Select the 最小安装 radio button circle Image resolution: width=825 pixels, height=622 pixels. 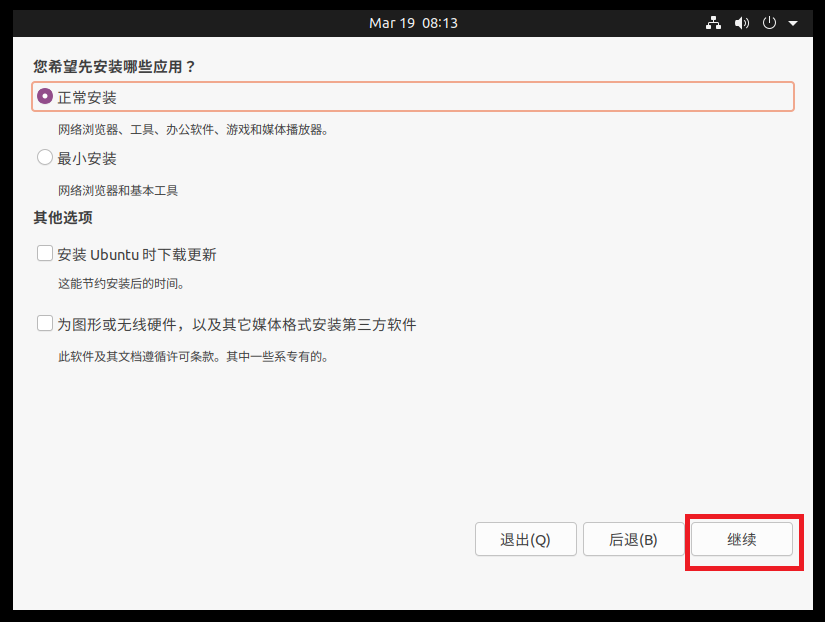pos(45,158)
